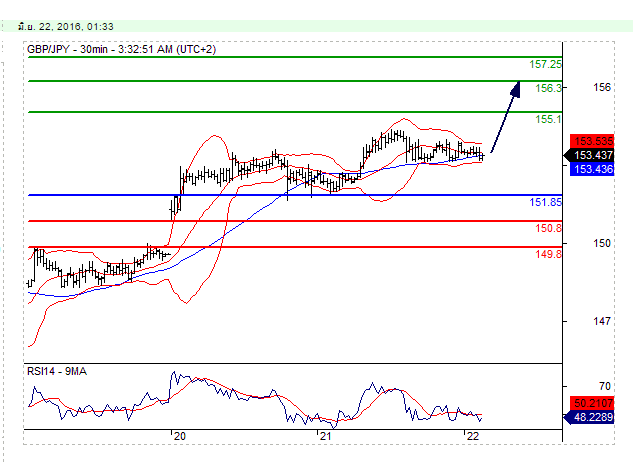Click the 149.8 support level label
The image size is (633, 464).
pos(548,254)
